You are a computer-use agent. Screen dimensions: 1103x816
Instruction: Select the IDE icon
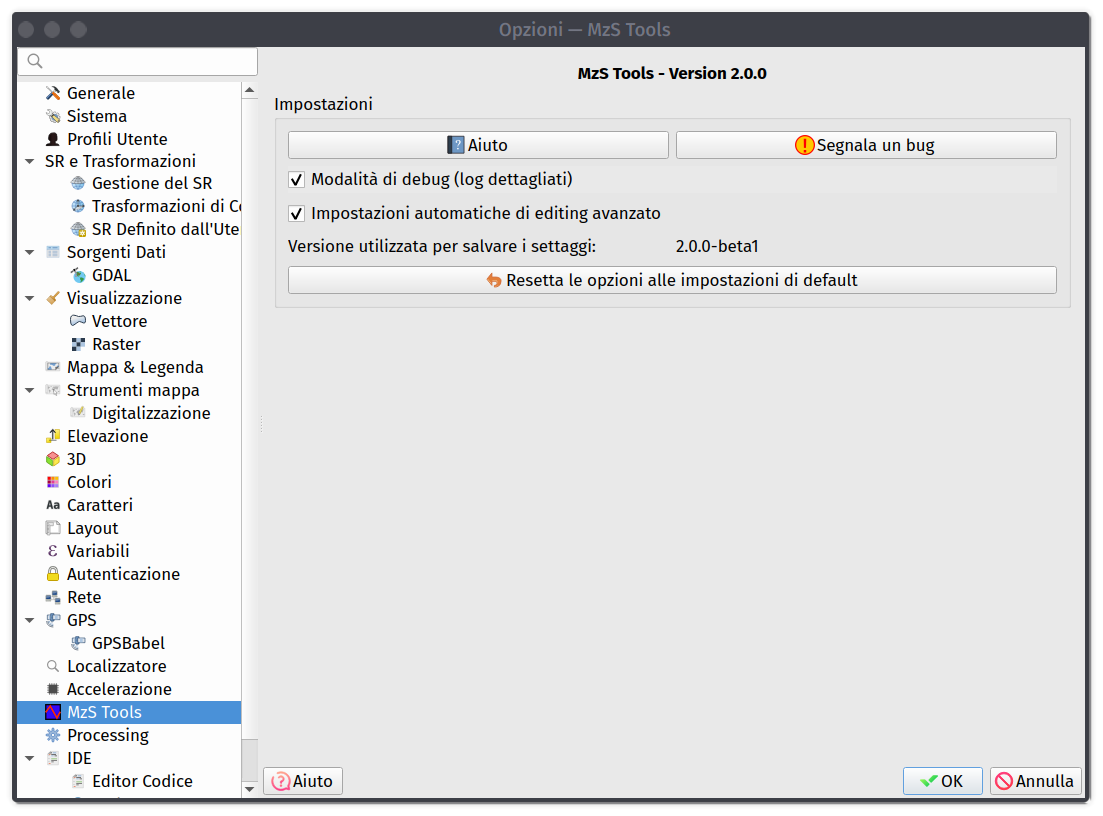pyautogui.click(x=53, y=758)
